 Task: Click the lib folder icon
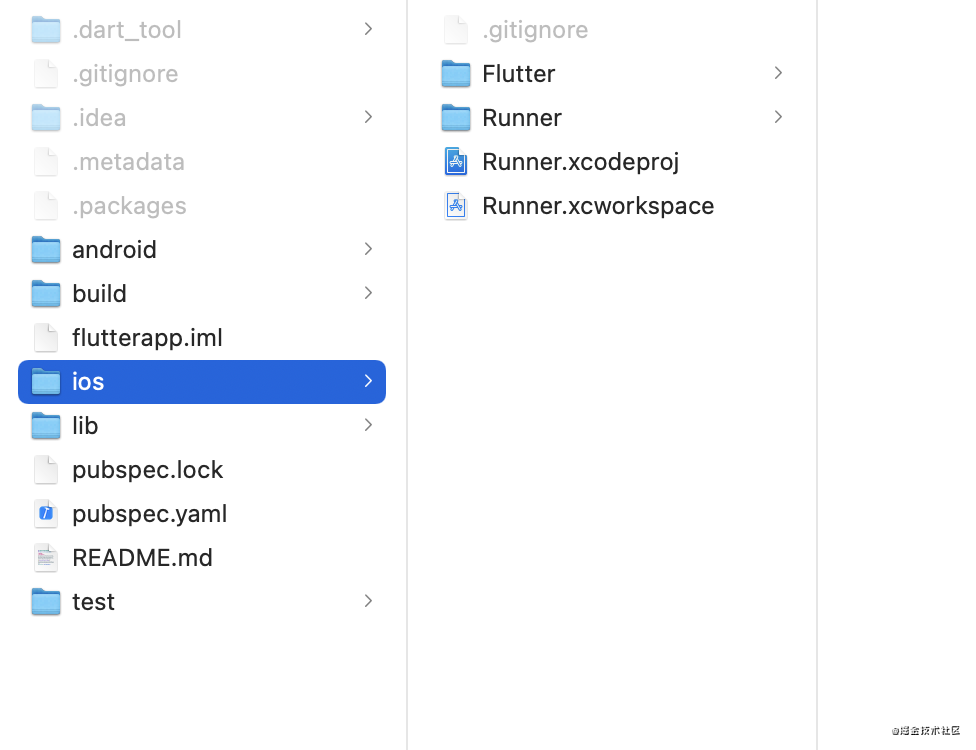pyautogui.click(x=46, y=426)
